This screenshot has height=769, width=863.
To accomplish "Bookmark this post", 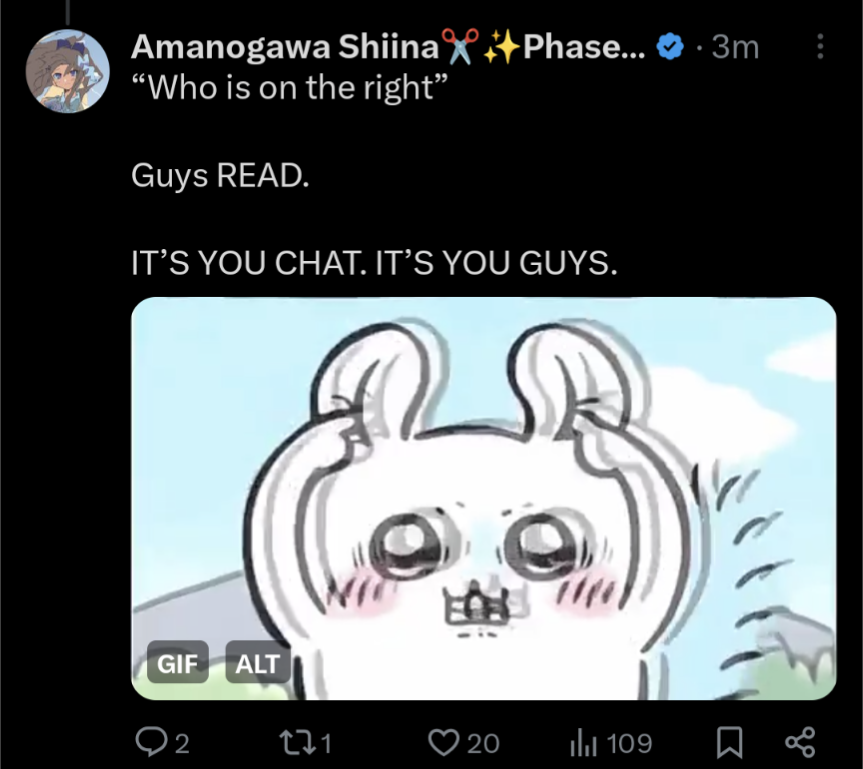I will click(x=729, y=743).
